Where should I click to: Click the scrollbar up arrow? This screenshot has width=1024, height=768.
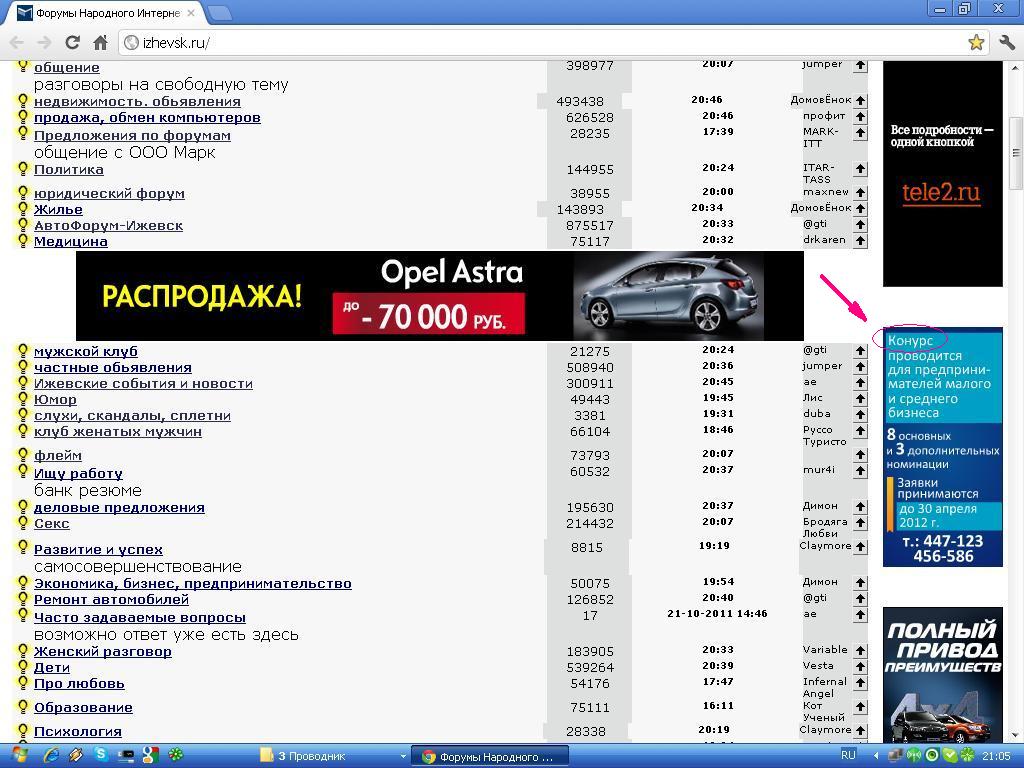(1016, 67)
